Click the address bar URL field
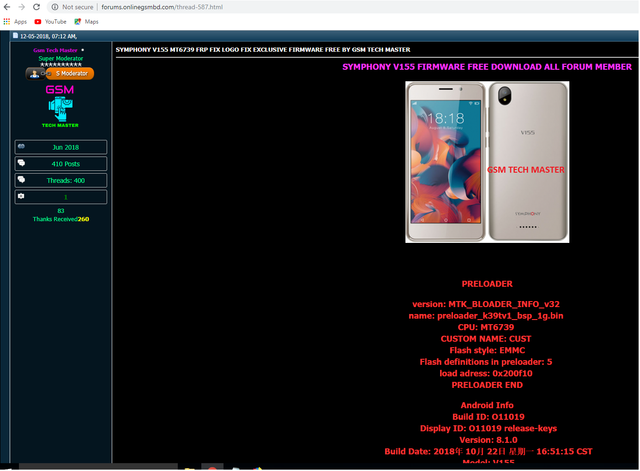The width and height of the screenshot is (640, 471). point(162,7)
